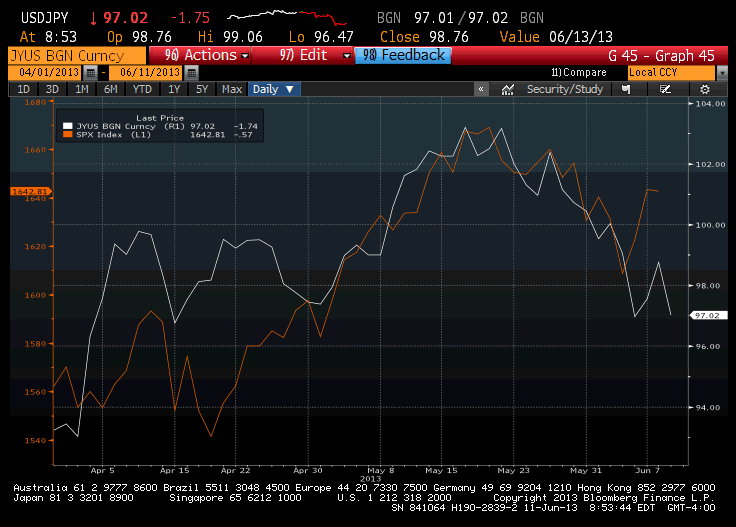
Task: Click white JYUS legend color swatch
Action: pyautogui.click(x=68, y=126)
